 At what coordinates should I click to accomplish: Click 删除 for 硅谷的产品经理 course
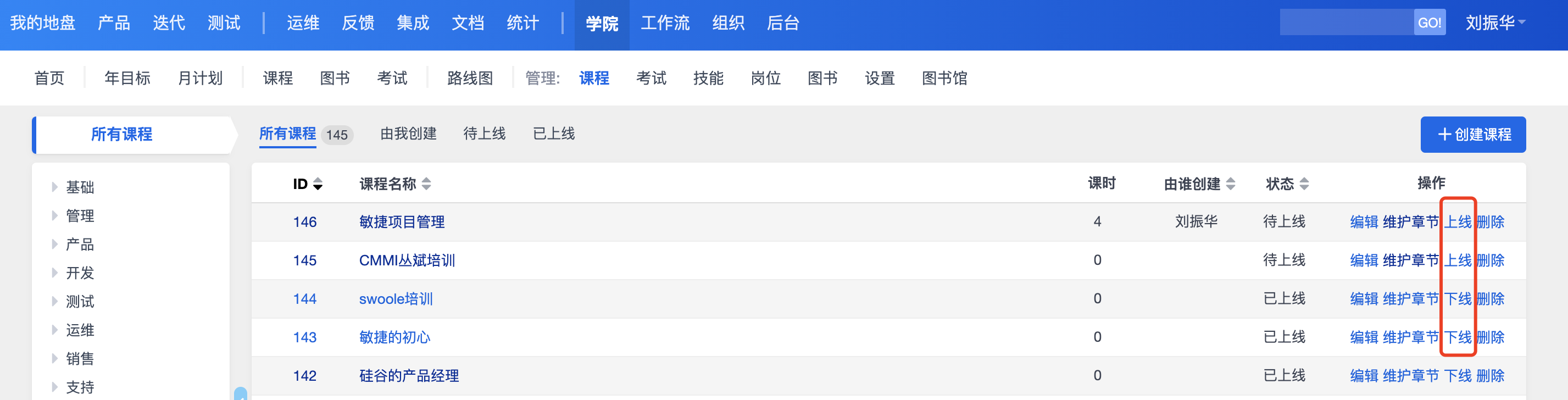point(1490,376)
